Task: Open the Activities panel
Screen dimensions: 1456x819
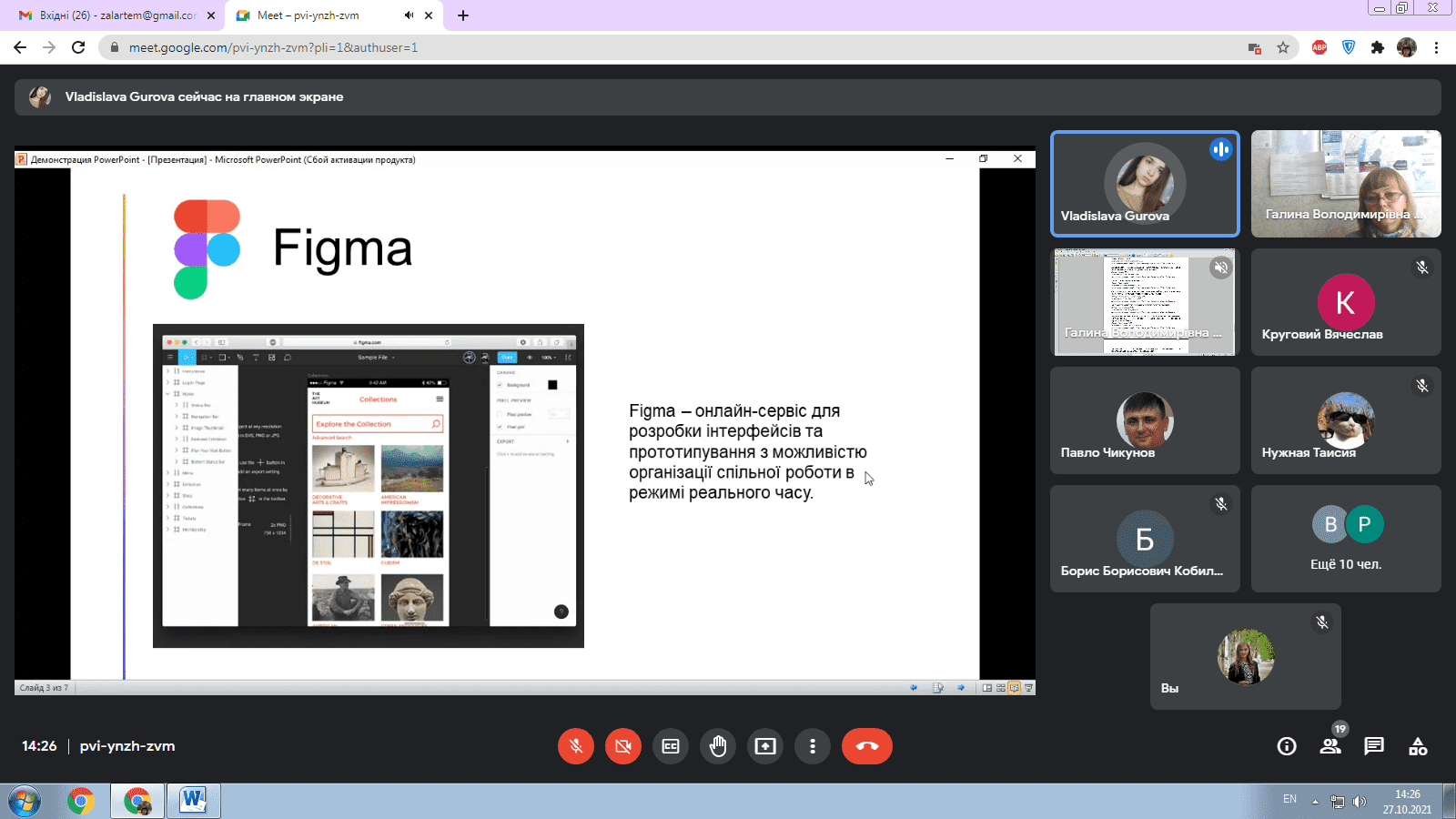Action: coord(1418,746)
